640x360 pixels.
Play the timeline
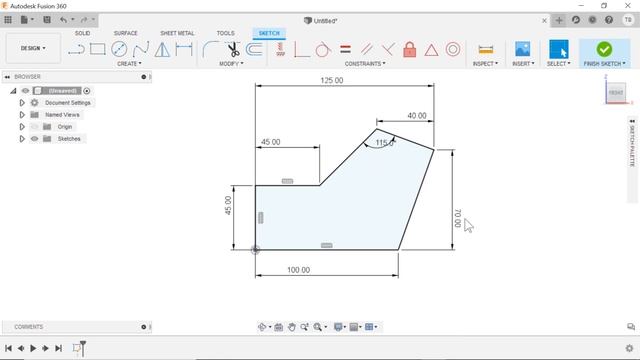coord(33,348)
